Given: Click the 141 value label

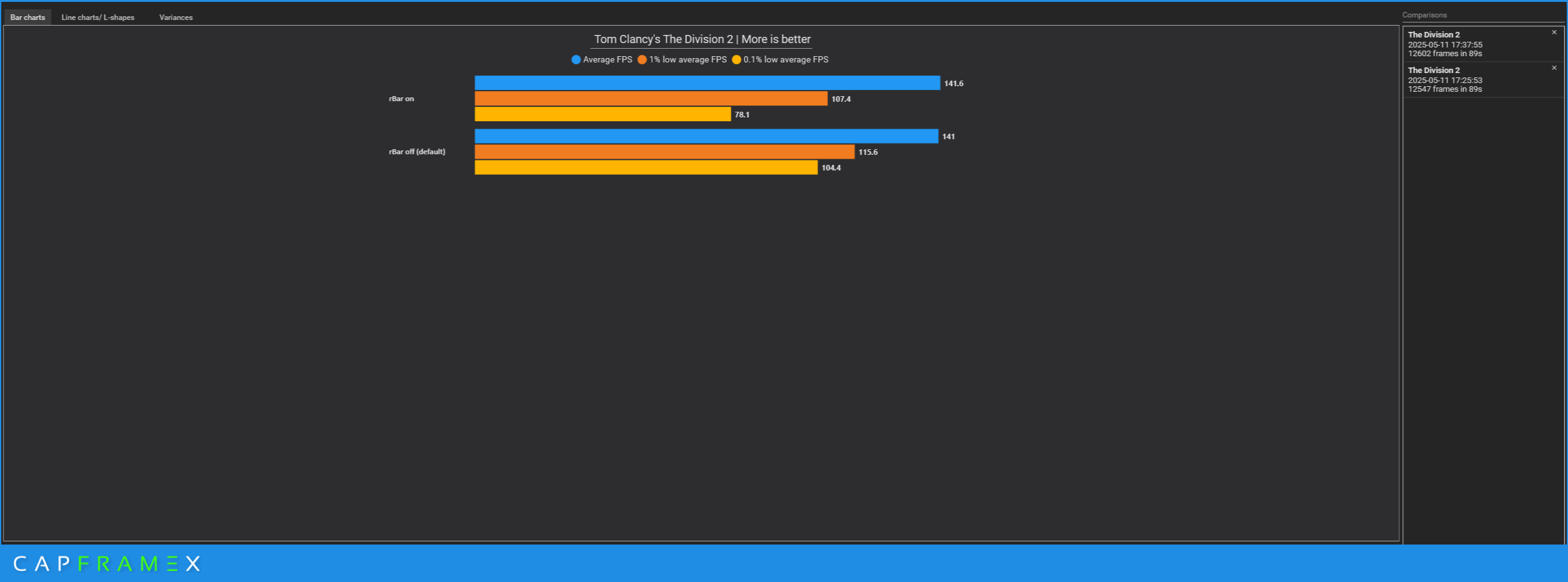Looking at the screenshot, I should click(x=949, y=137).
